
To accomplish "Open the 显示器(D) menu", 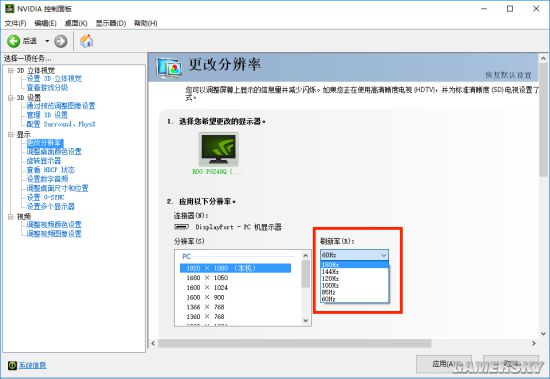I will (111, 23).
